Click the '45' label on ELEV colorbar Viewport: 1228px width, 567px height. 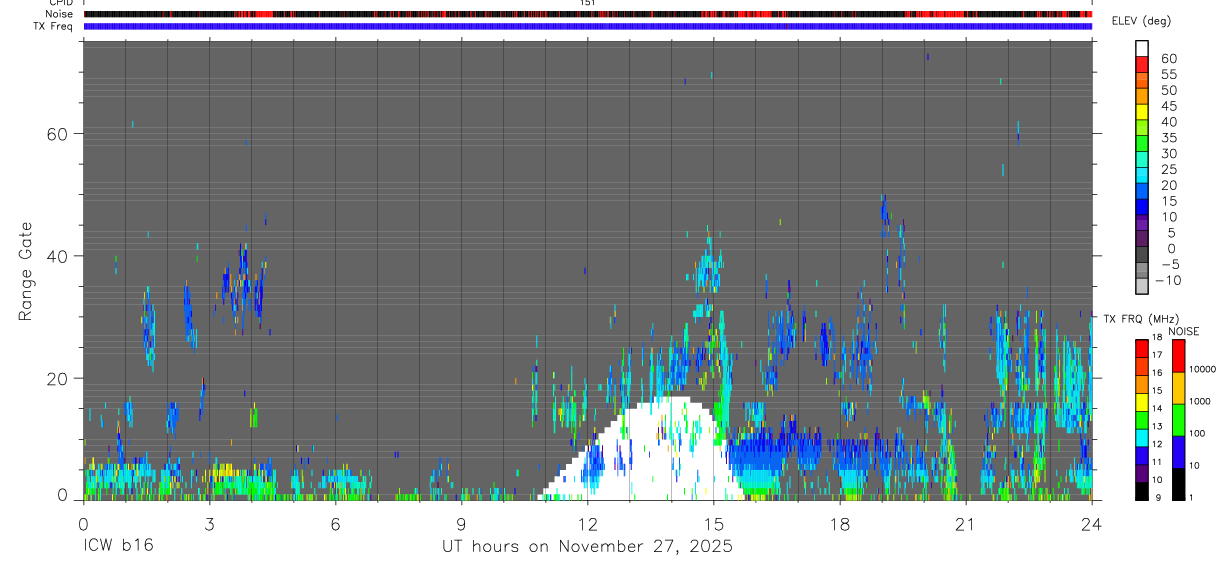pos(1169,106)
